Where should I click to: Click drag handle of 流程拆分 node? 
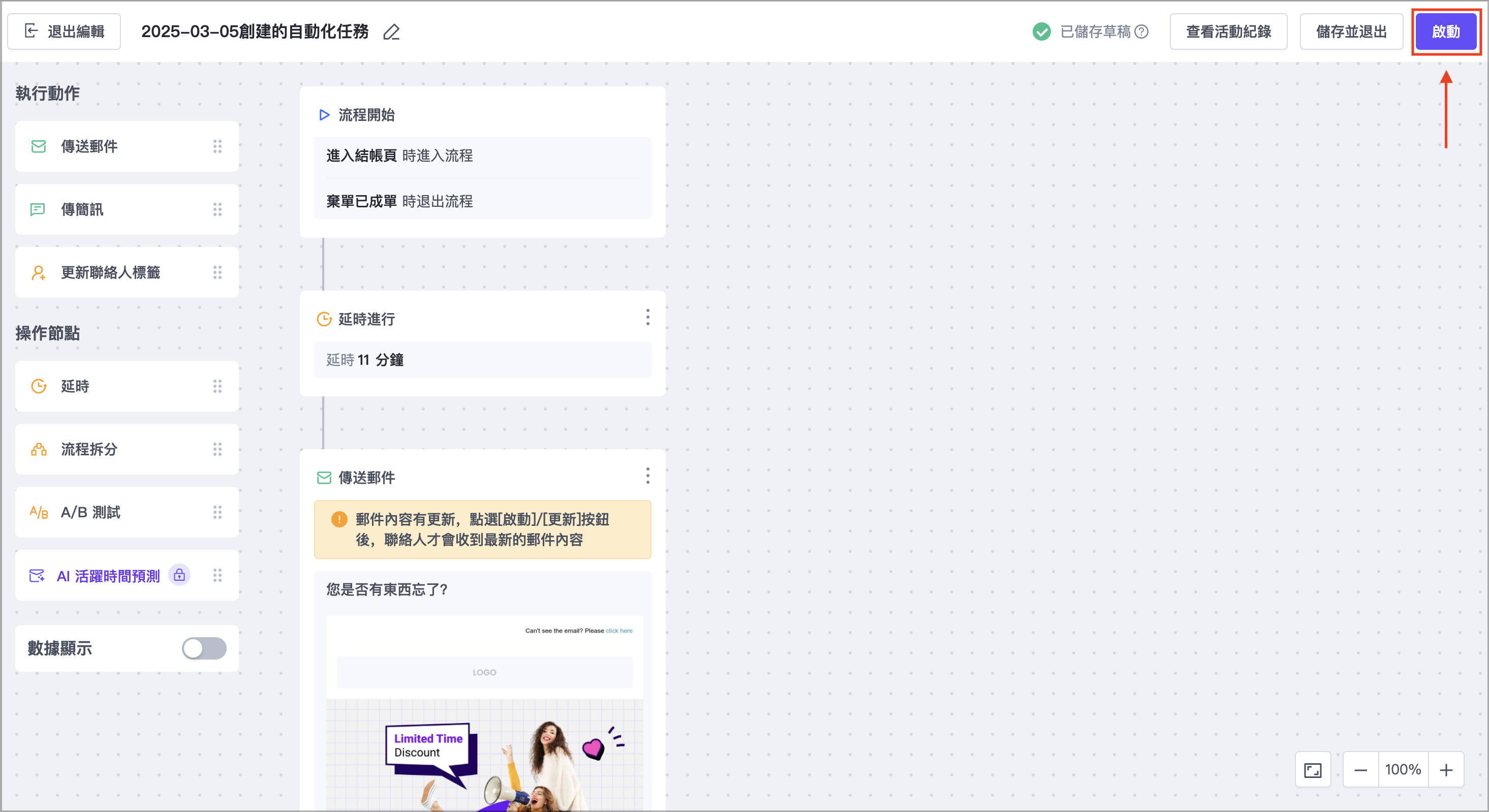point(218,449)
